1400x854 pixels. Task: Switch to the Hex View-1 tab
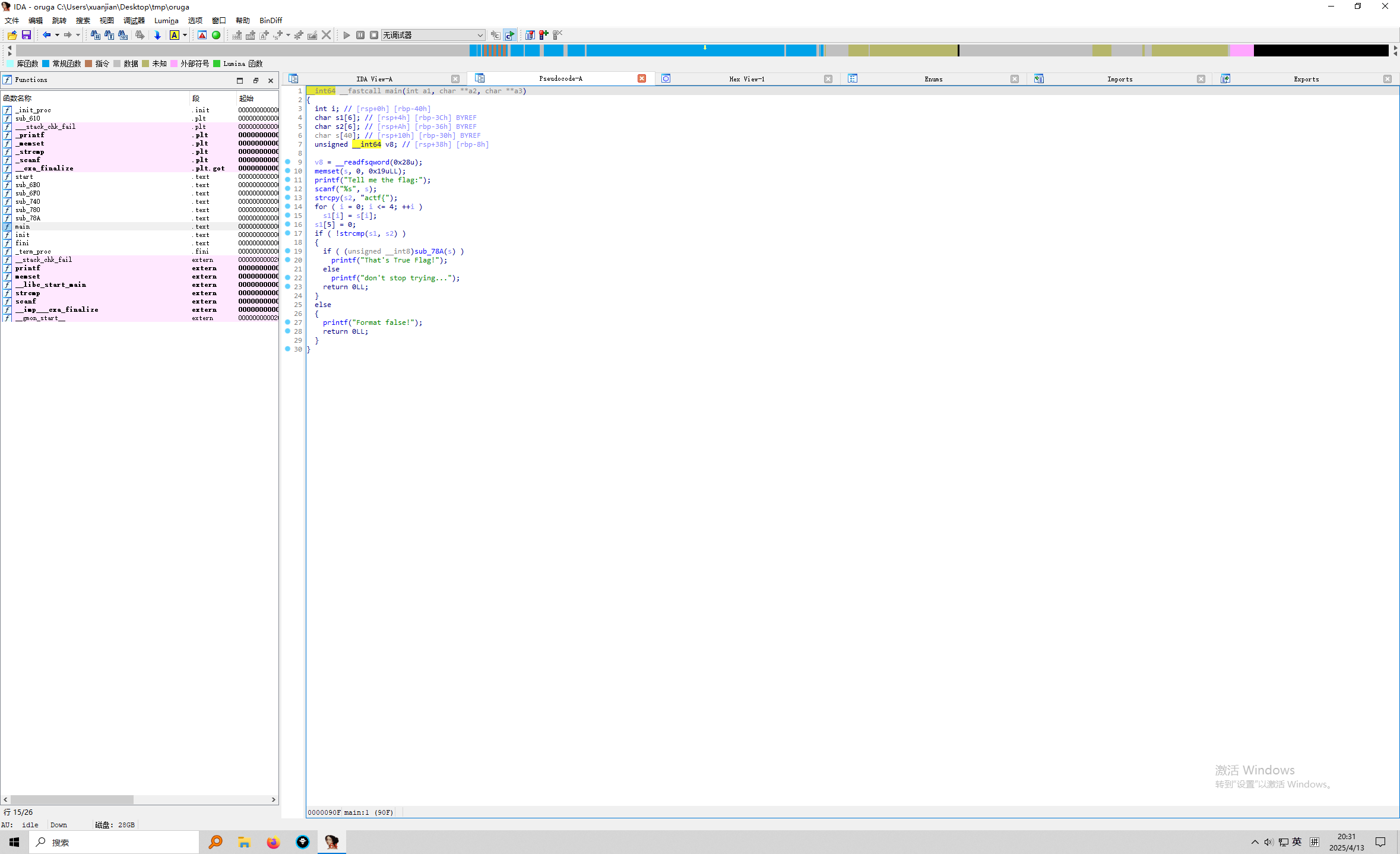(x=746, y=79)
